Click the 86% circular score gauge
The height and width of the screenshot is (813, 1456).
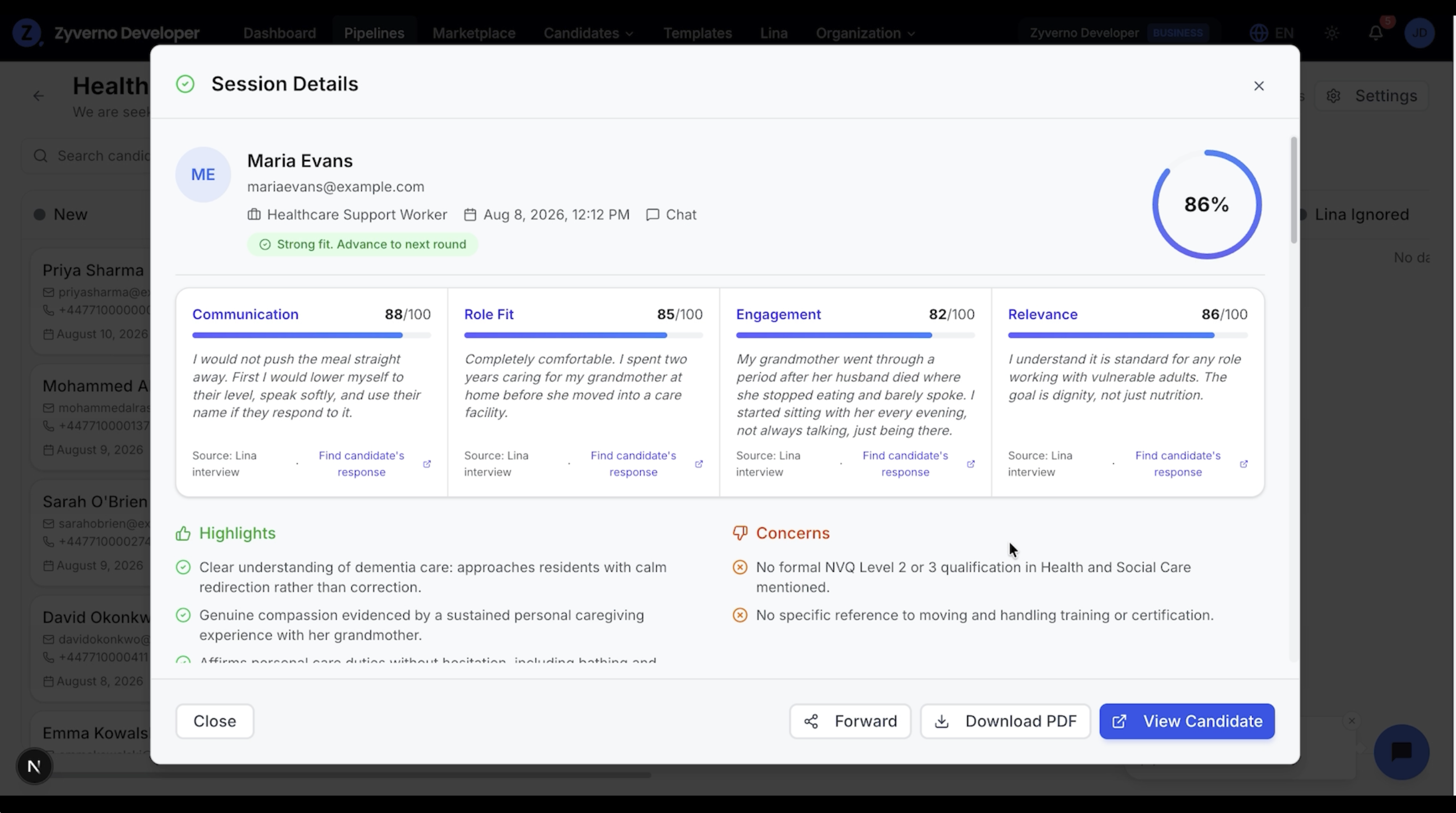tap(1206, 205)
